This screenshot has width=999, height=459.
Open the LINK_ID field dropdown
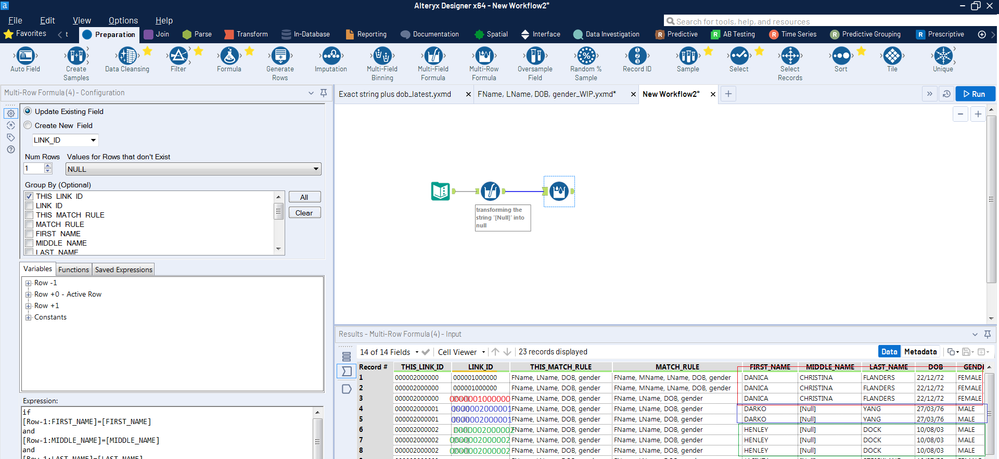click(65, 141)
